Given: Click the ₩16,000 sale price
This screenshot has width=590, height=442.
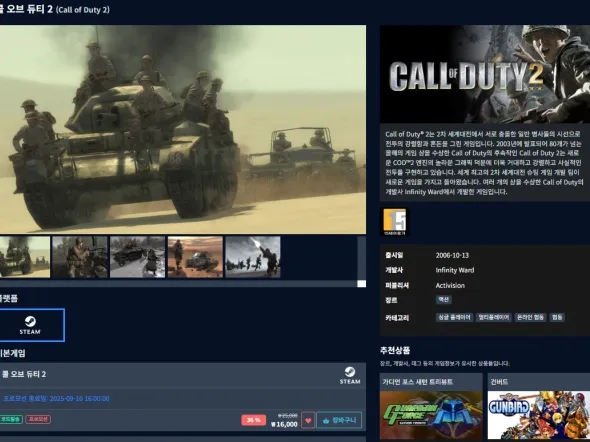Looking at the screenshot, I should tap(284, 424).
